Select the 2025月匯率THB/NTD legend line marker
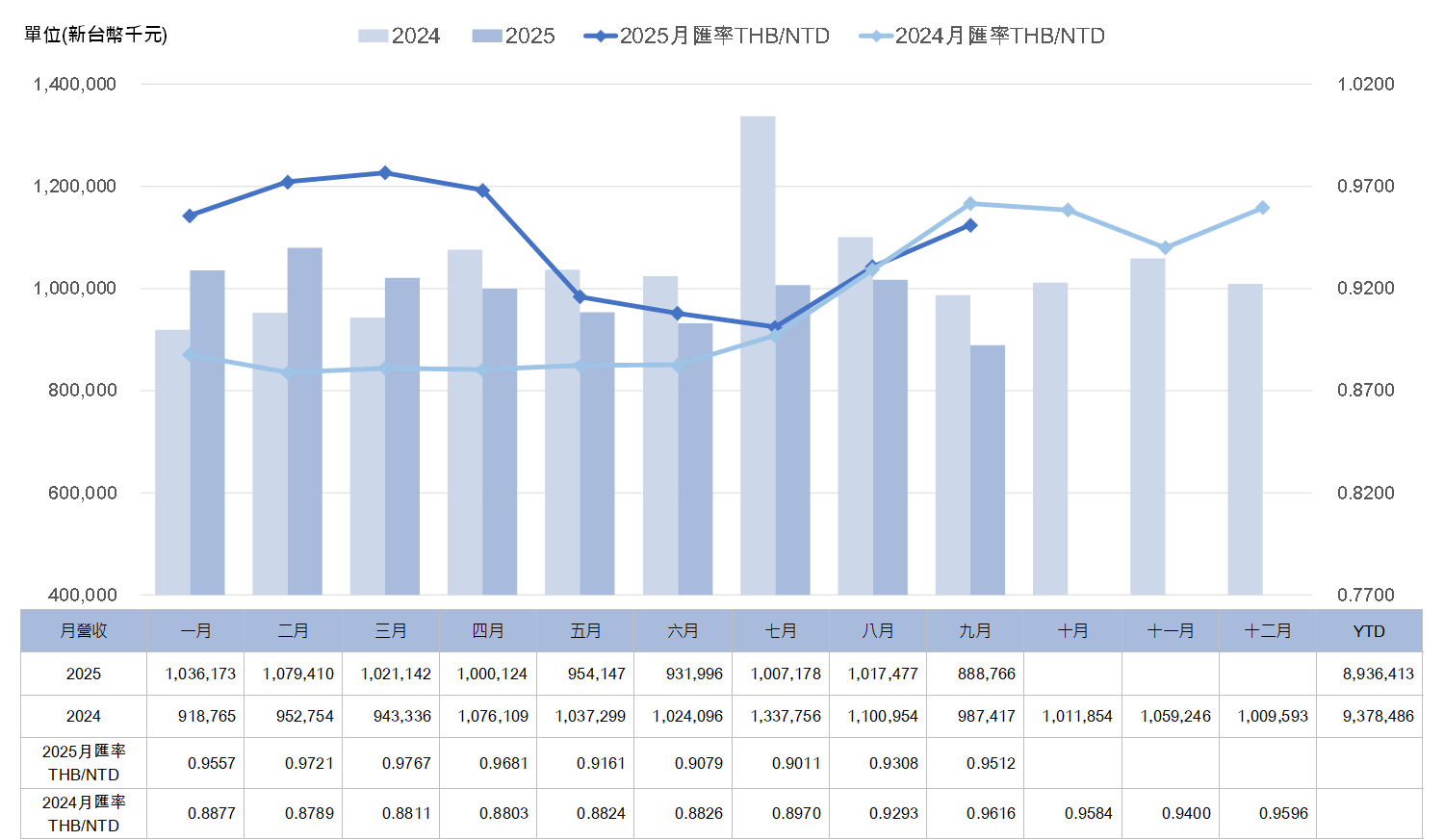This screenshot has width=1444, height=840. click(600, 37)
